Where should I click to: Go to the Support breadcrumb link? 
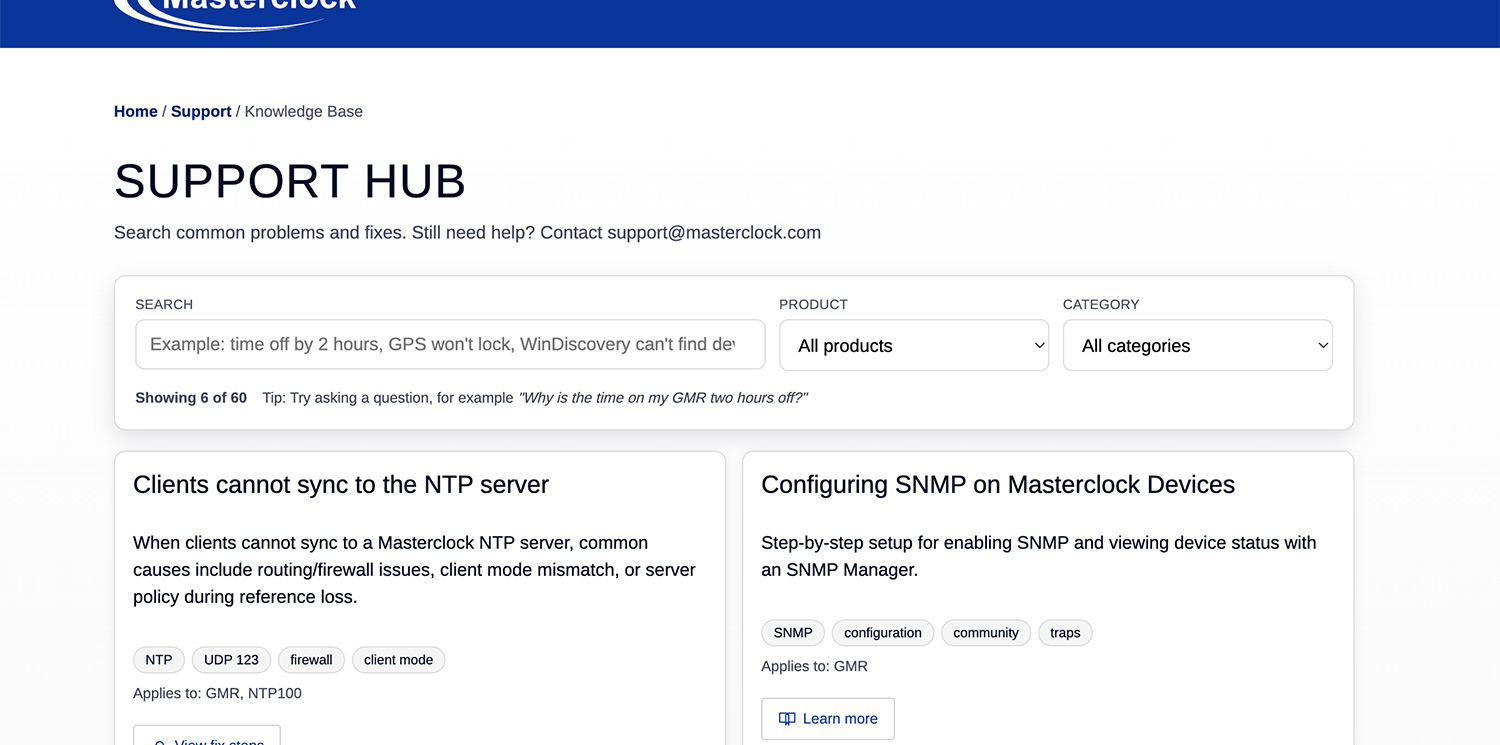click(x=201, y=112)
